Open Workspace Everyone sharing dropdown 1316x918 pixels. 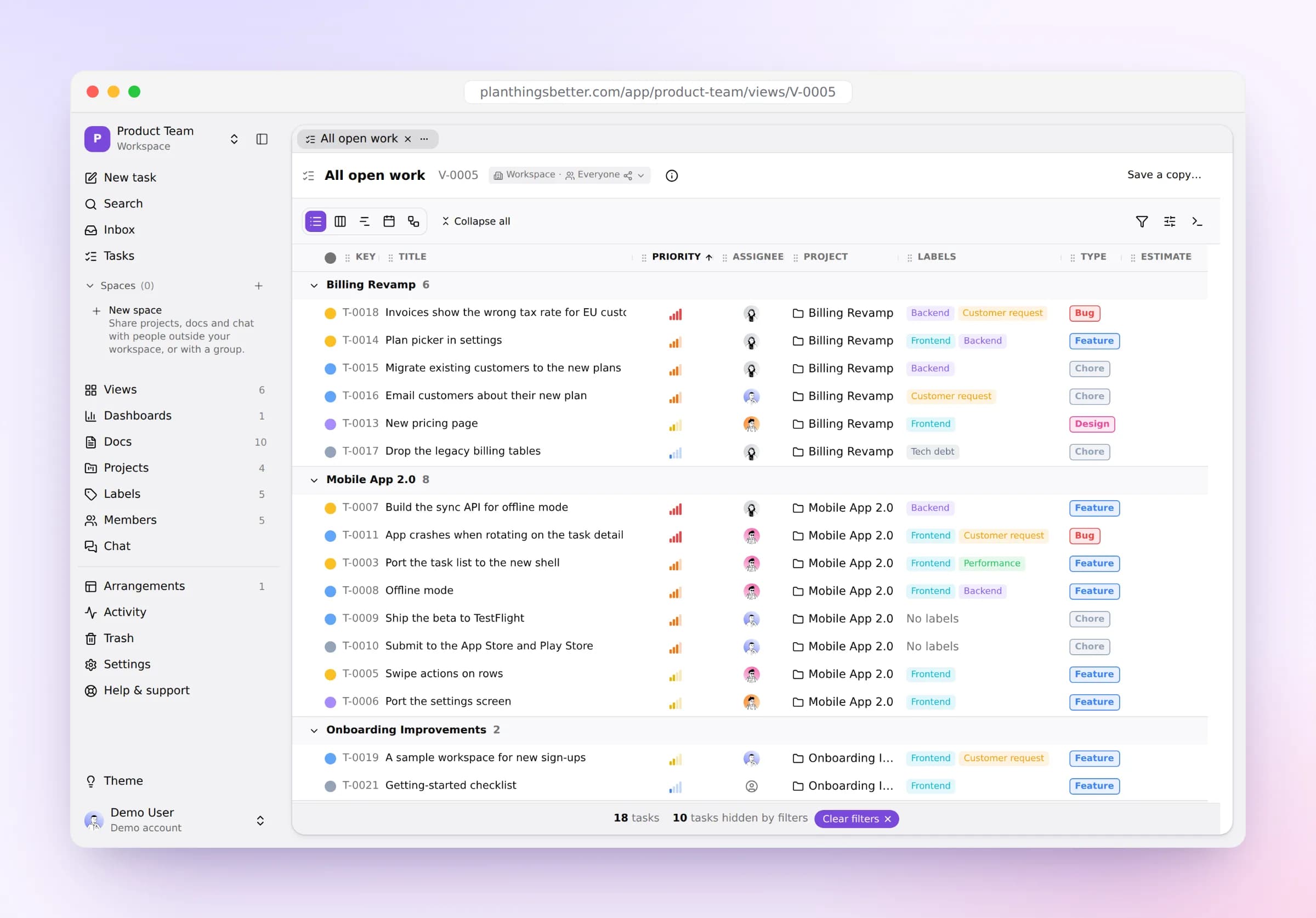pyautogui.click(x=569, y=175)
